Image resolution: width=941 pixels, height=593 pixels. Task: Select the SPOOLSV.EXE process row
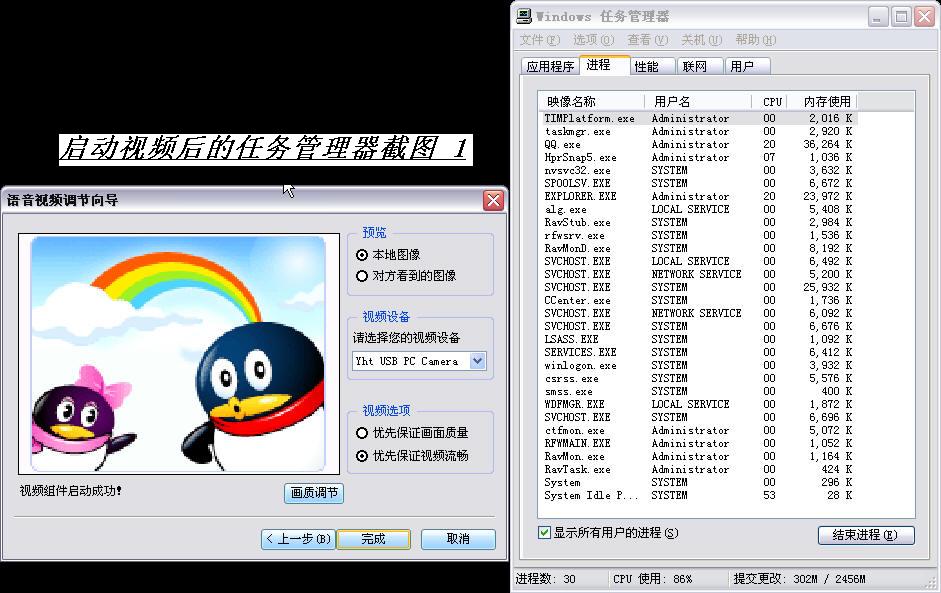point(699,184)
